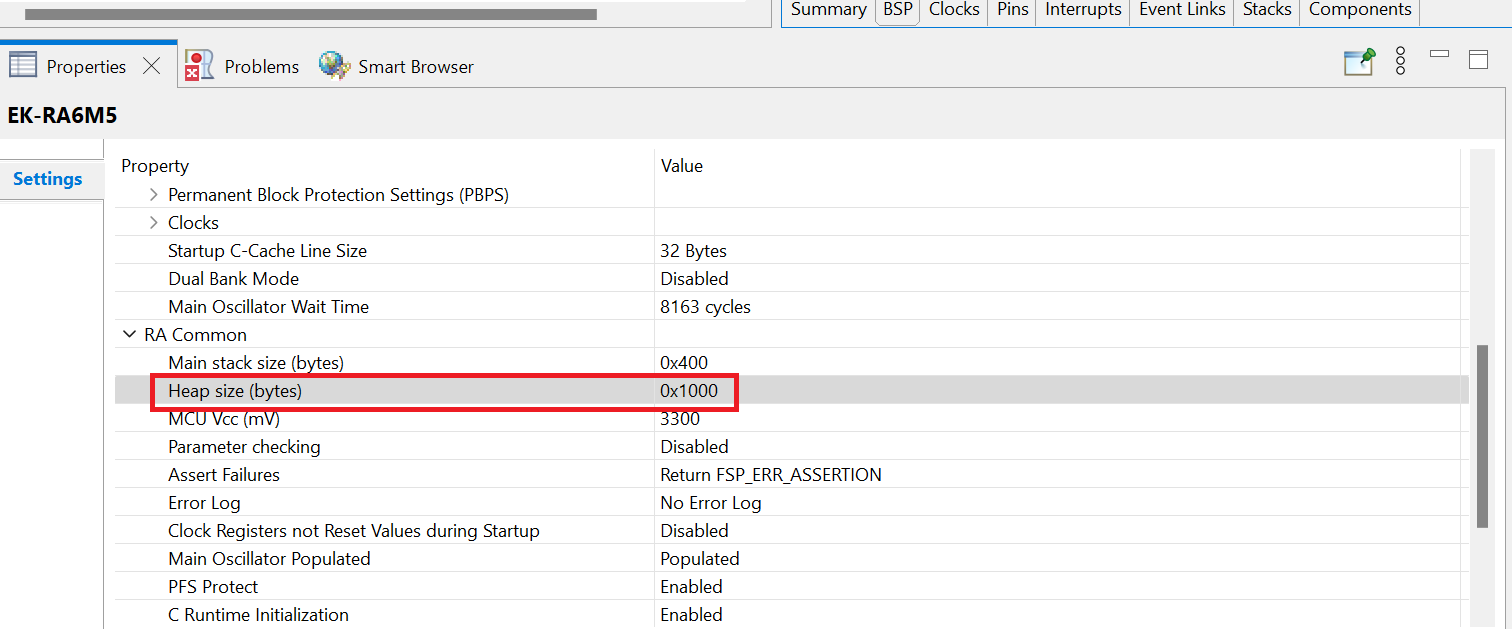Click the No Error Log value
1512x629 pixels.
click(x=711, y=503)
